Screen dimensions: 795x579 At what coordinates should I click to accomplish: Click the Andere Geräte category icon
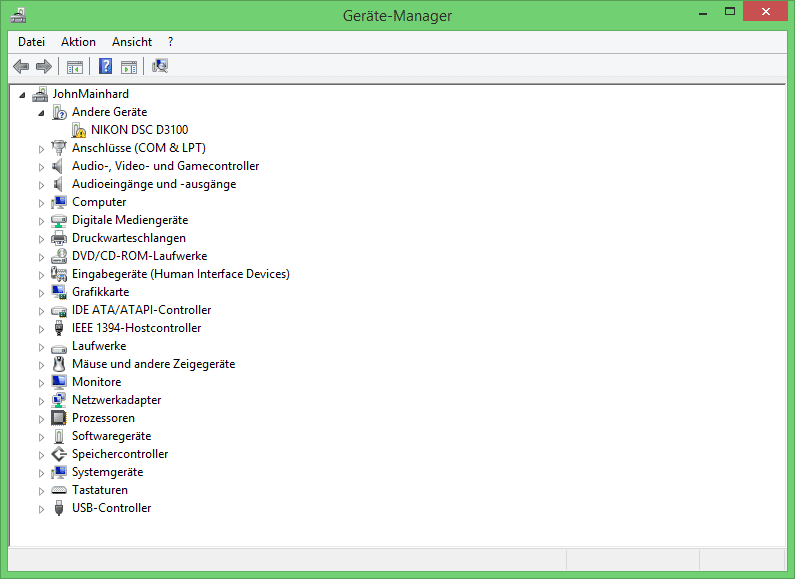pos(59,112)
